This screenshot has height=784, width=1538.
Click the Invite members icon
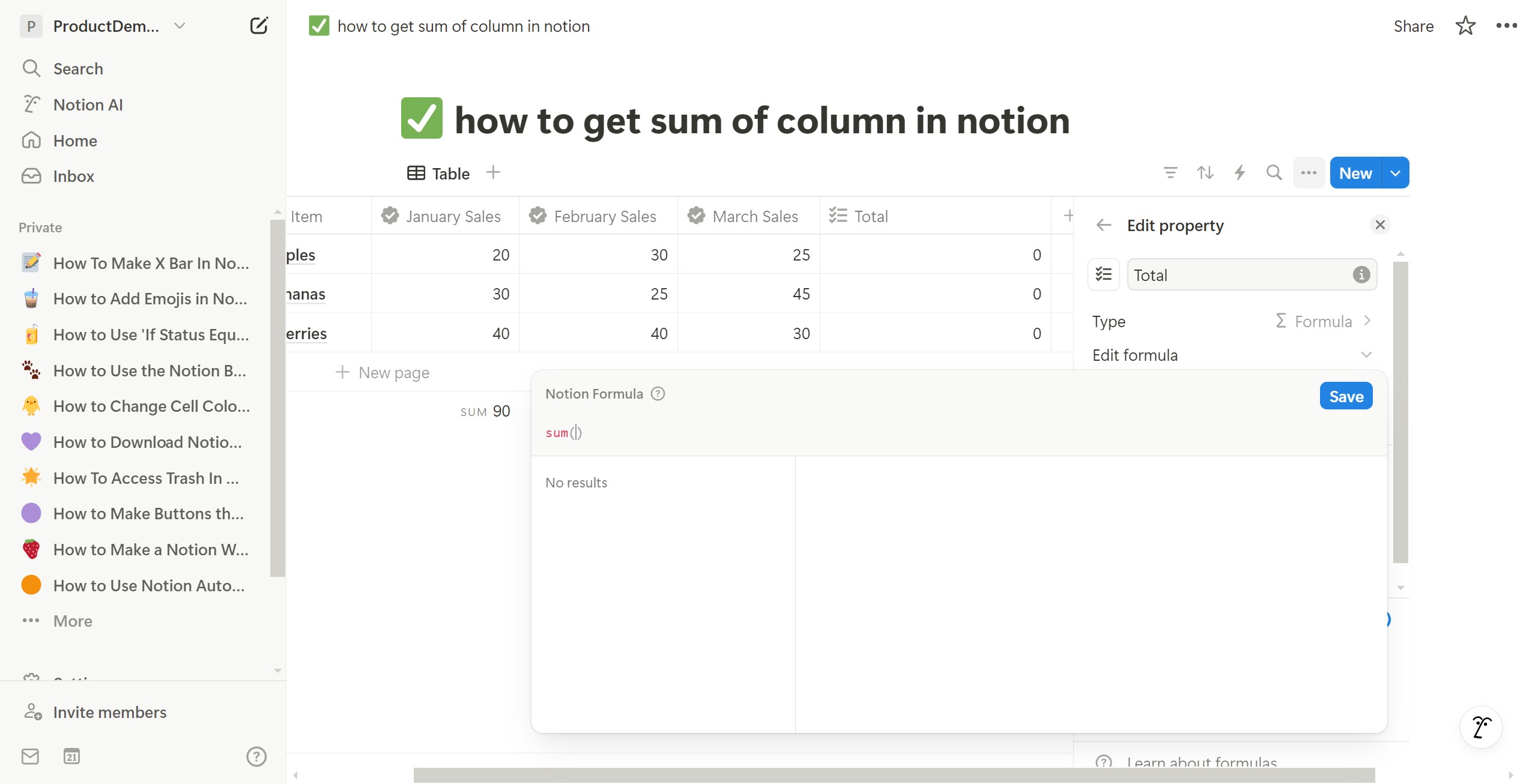coord(32,712)
